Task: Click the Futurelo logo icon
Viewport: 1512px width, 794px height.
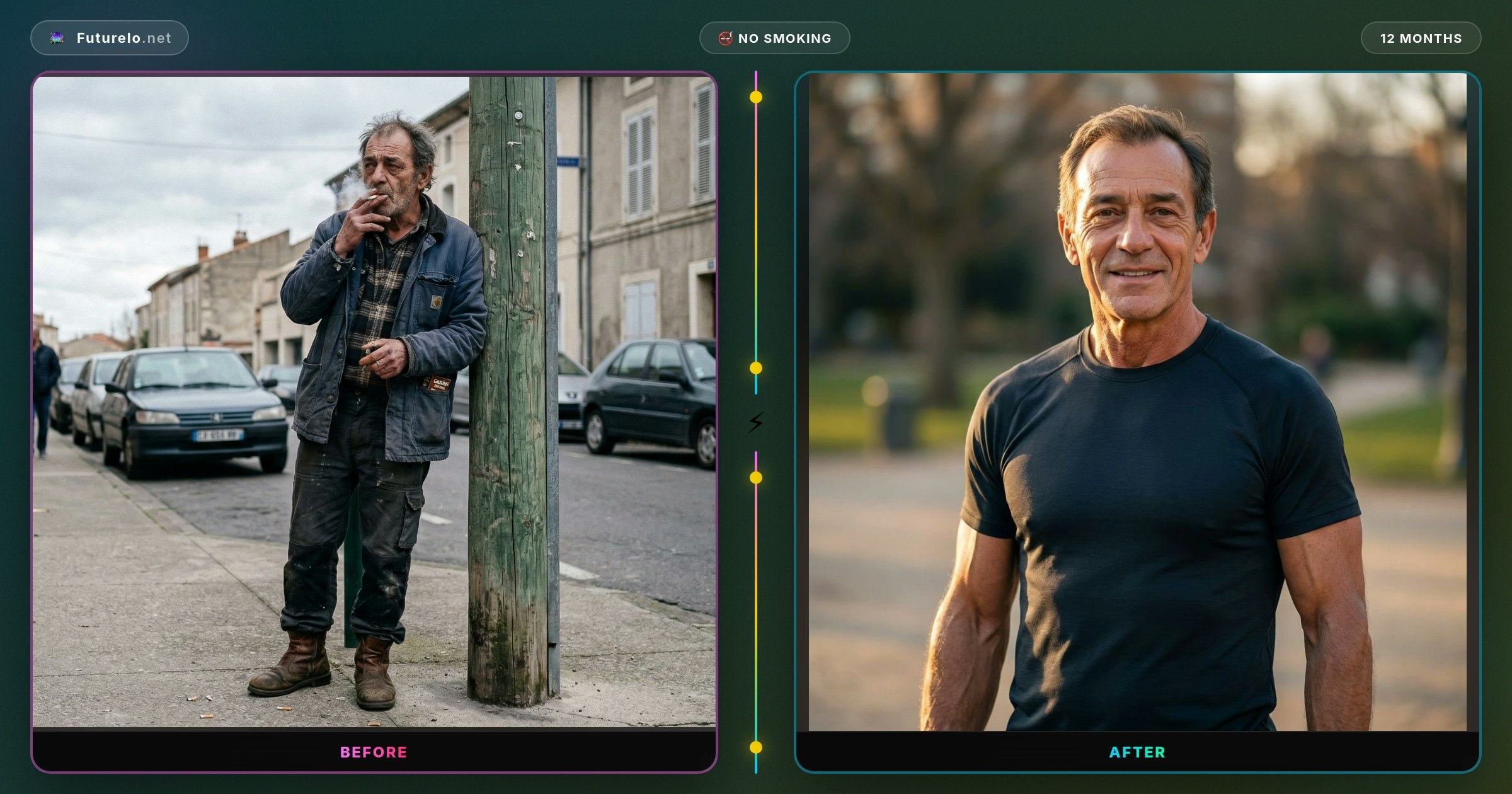Action: point(57,38)
